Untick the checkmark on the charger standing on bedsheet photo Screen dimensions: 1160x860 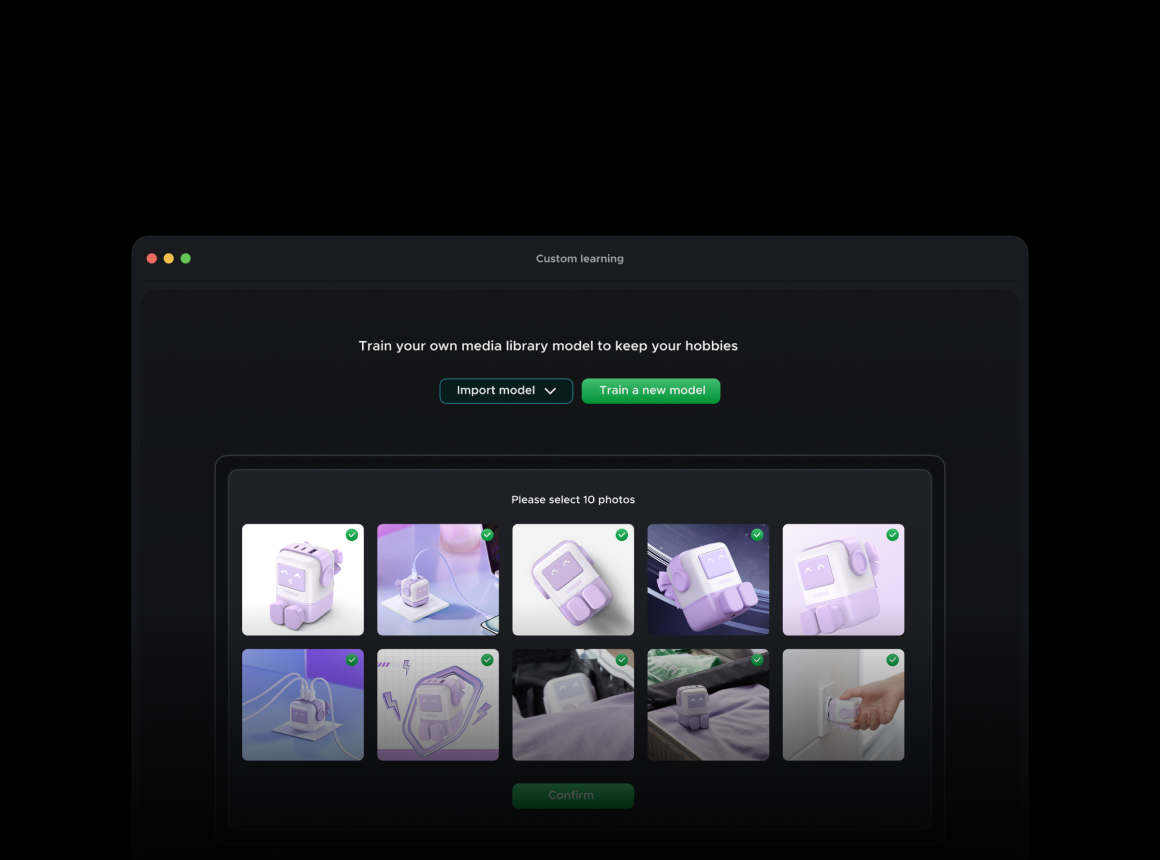(757, 660)
